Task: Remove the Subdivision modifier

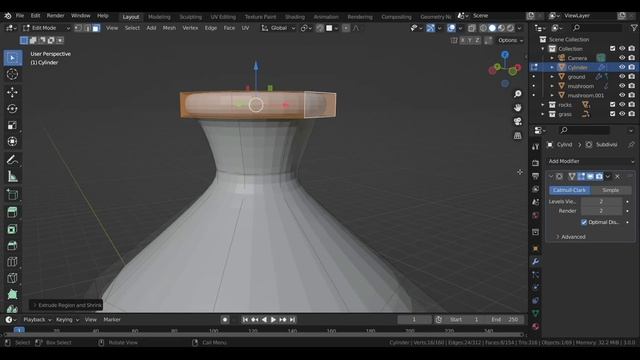Action: pos(617,176)
